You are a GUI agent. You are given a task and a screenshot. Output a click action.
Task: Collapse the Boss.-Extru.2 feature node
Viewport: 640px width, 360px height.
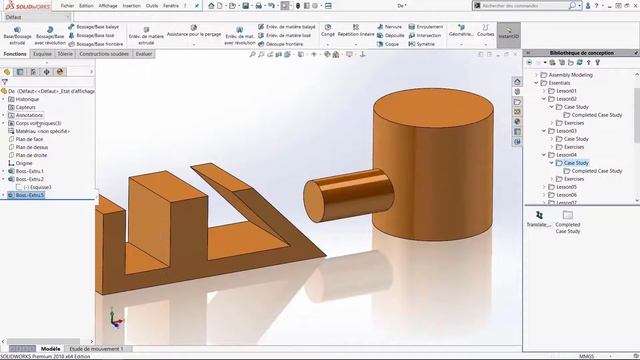click(x=4, y=179)
